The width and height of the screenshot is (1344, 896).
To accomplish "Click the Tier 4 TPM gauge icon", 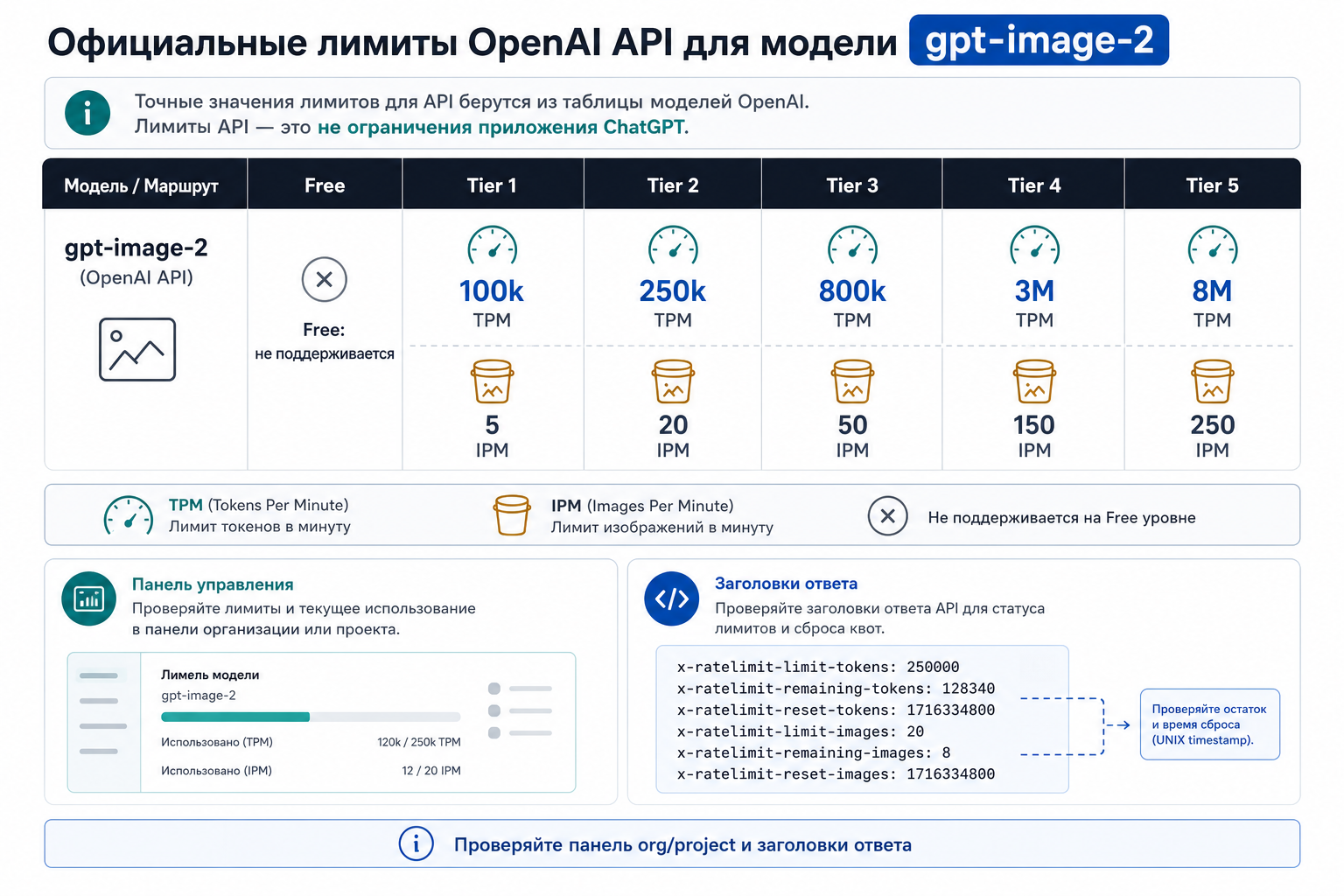I will [1034, 247].
